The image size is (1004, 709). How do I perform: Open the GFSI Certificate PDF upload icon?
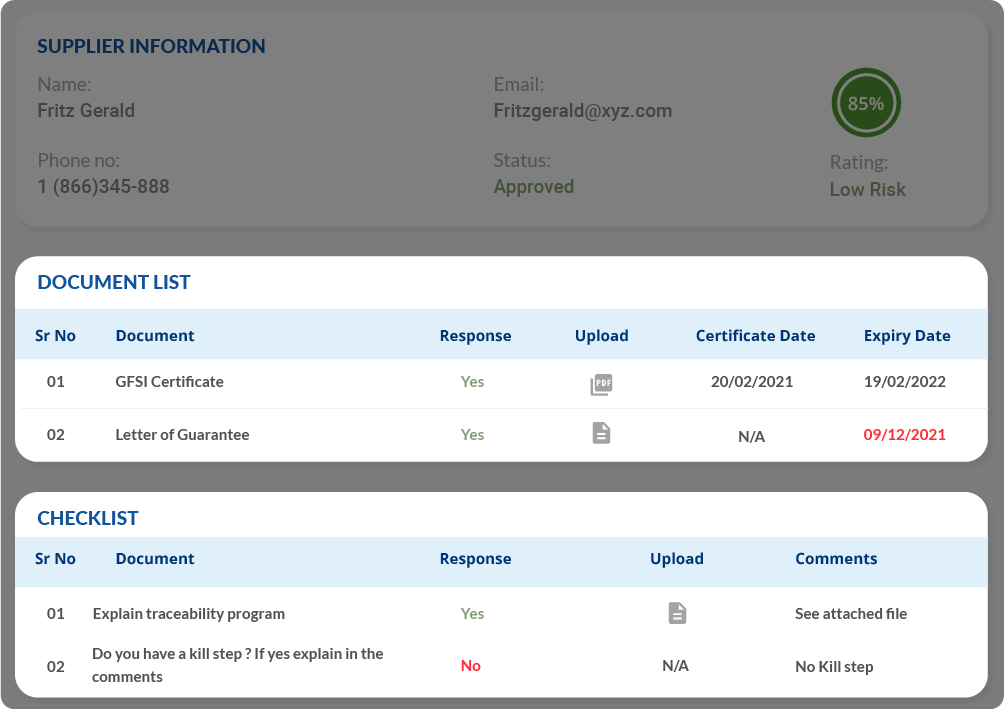pyautogui.click(x=601, y=384)
